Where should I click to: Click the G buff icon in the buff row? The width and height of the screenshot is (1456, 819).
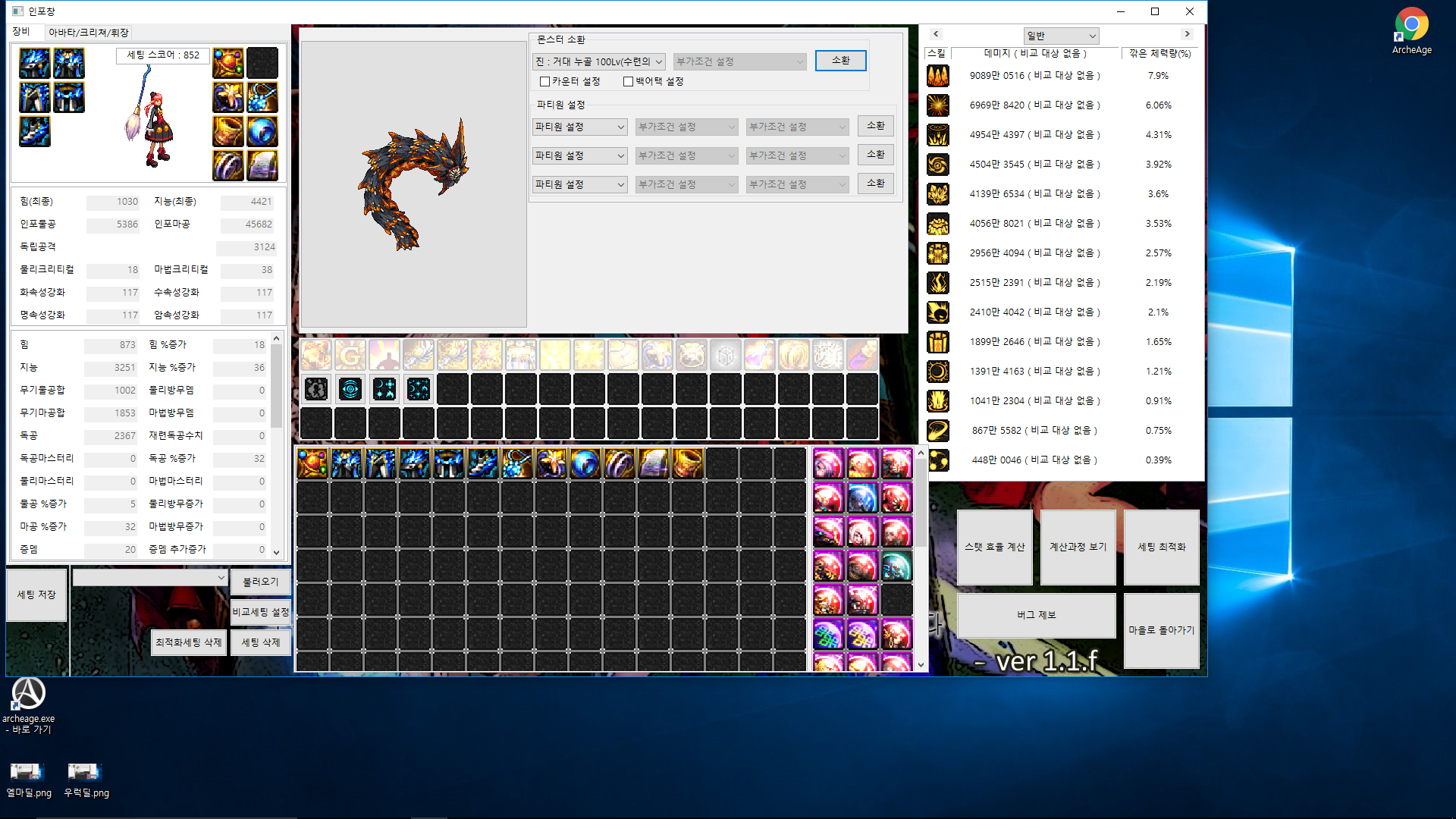click(350, 355)
